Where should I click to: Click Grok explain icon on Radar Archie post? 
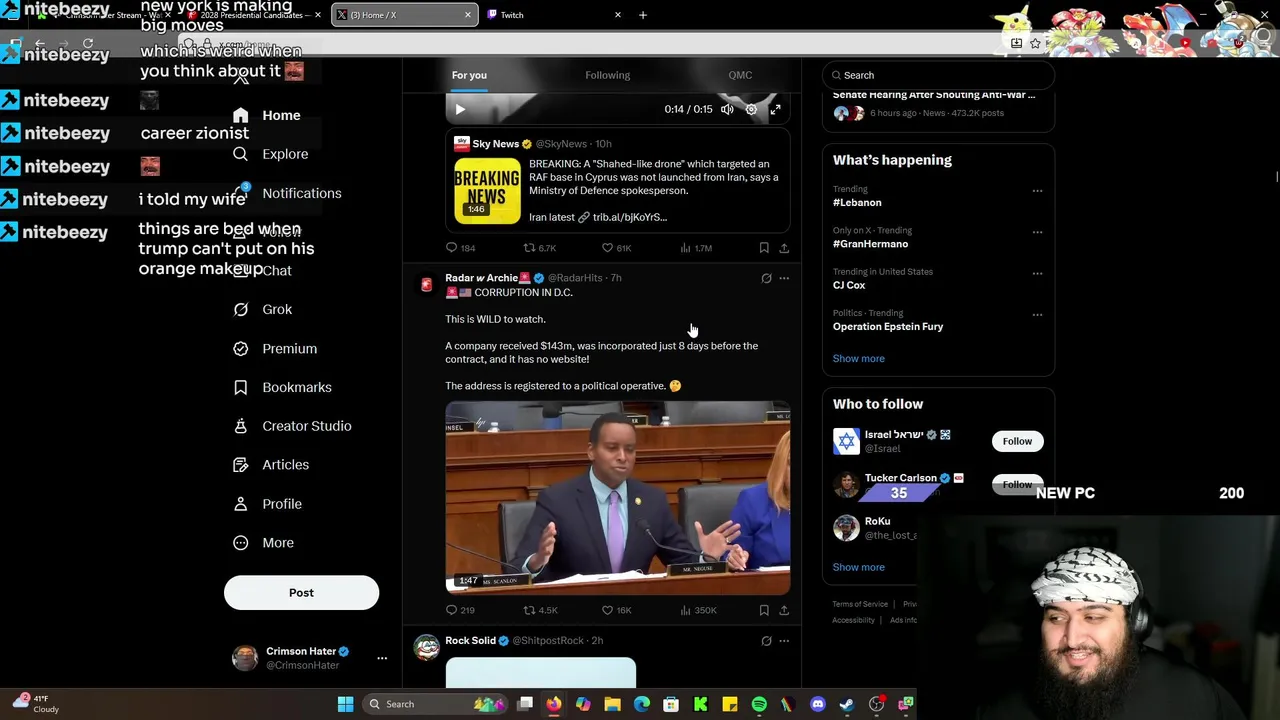click(766, 278)
